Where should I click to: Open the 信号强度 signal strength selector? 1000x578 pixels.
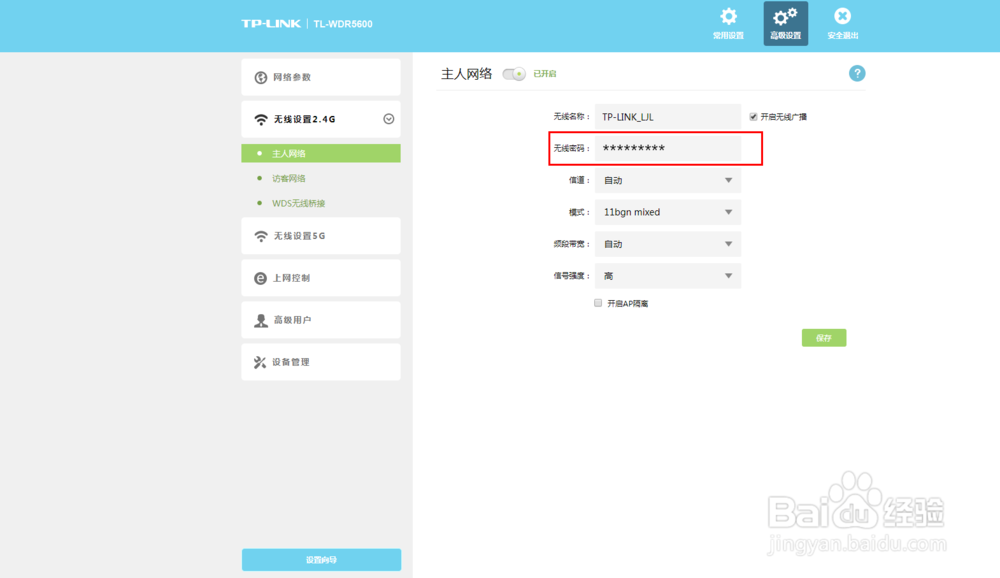[667, 275]
